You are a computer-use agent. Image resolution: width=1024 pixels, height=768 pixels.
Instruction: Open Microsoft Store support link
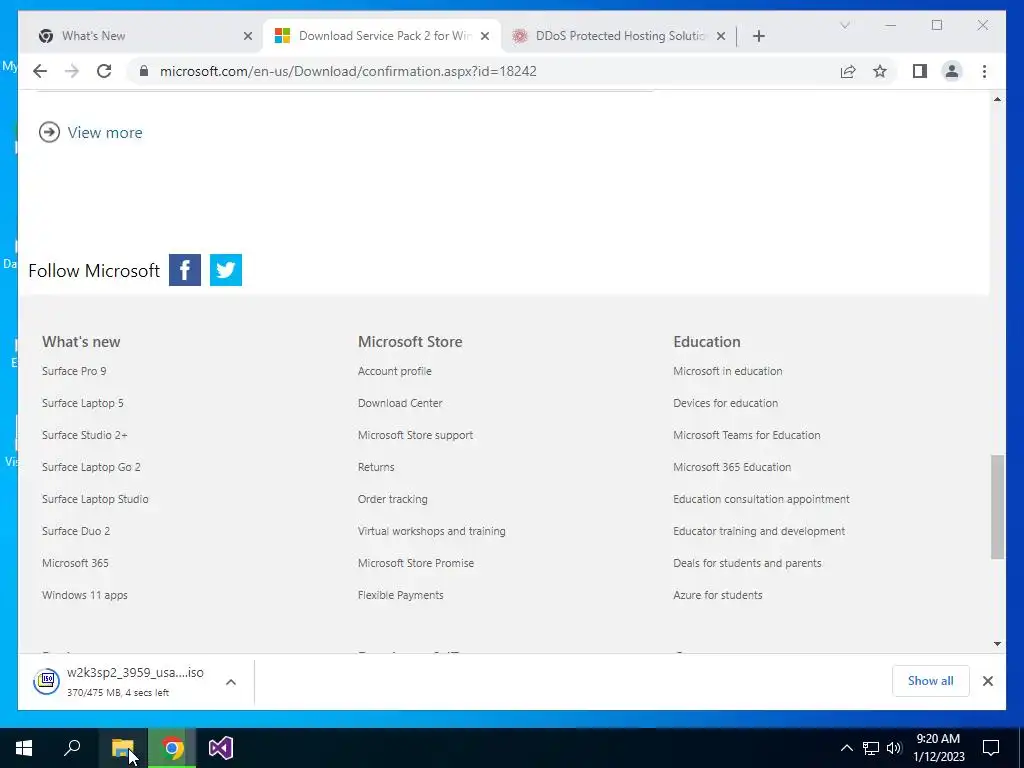pyautogui.click(x=415, y=435)
